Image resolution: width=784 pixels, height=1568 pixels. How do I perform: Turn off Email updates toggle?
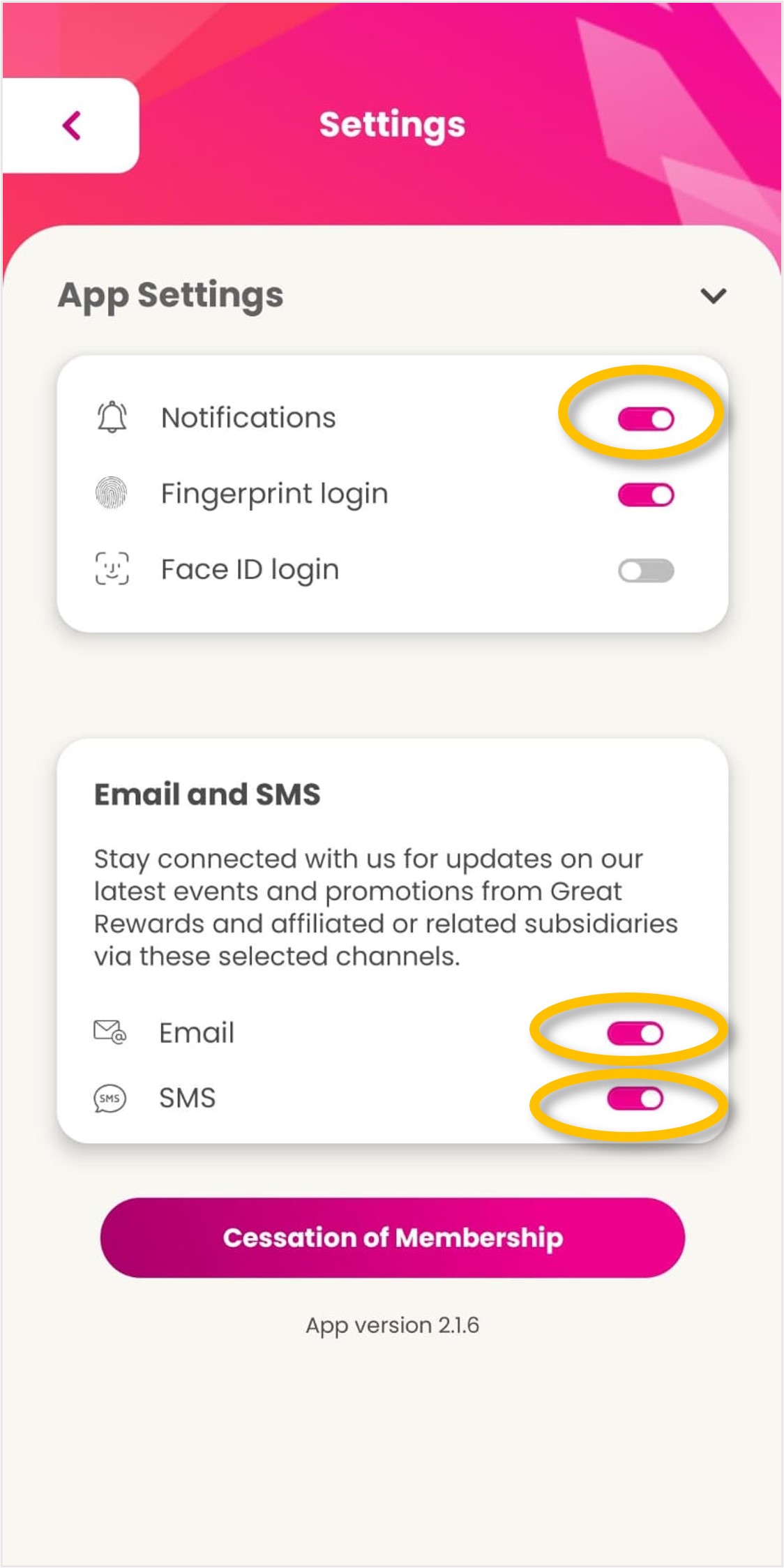point(635,1033)
